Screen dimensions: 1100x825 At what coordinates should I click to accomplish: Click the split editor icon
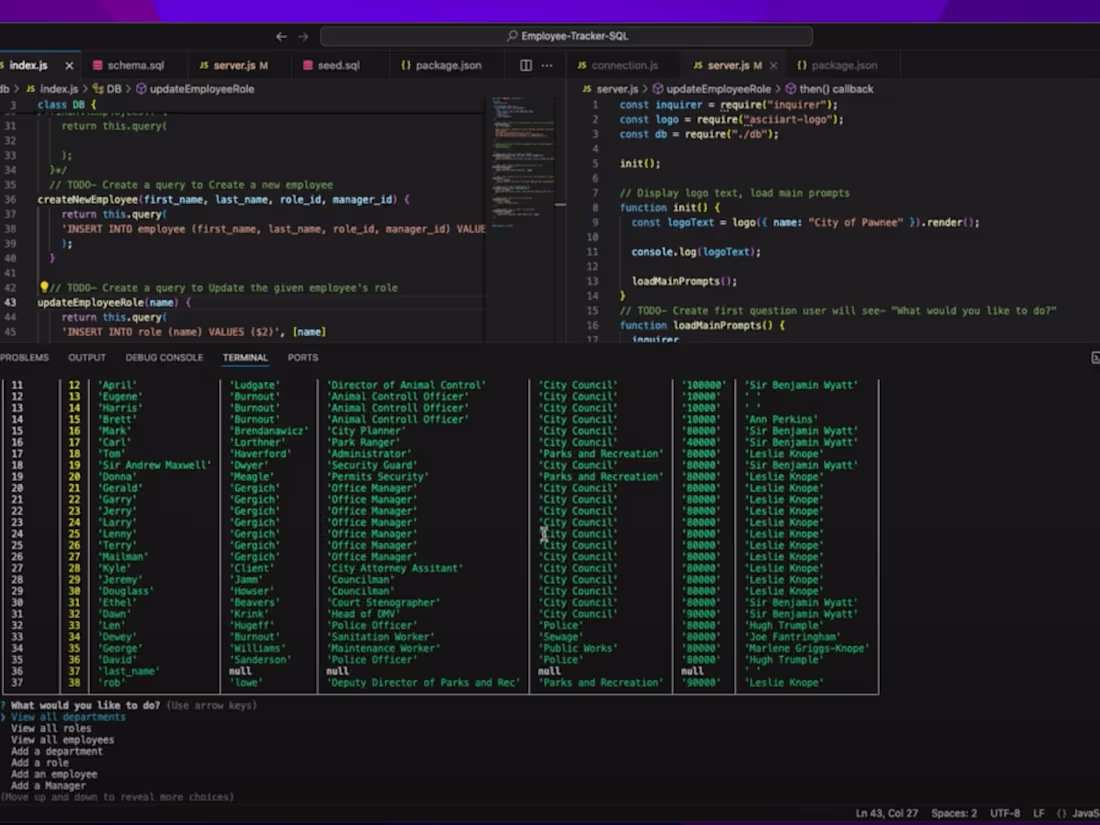525,65
